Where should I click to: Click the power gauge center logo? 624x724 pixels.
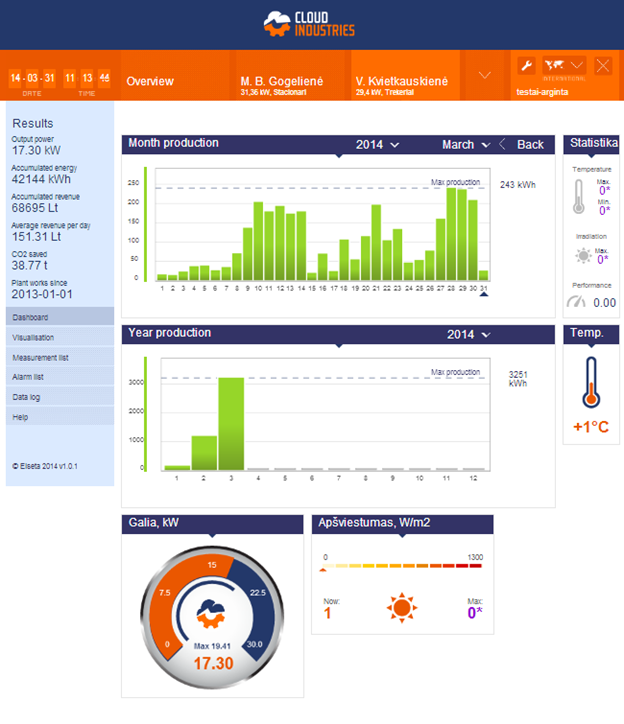point(213,609)
